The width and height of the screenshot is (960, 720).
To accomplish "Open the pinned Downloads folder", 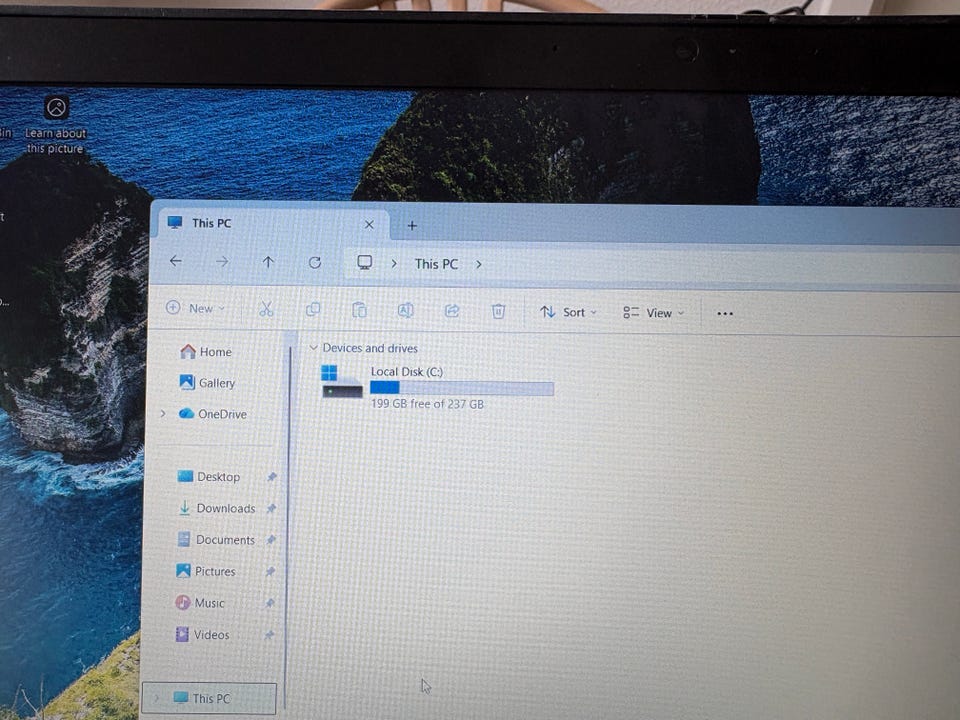I will tap(217, 508).
